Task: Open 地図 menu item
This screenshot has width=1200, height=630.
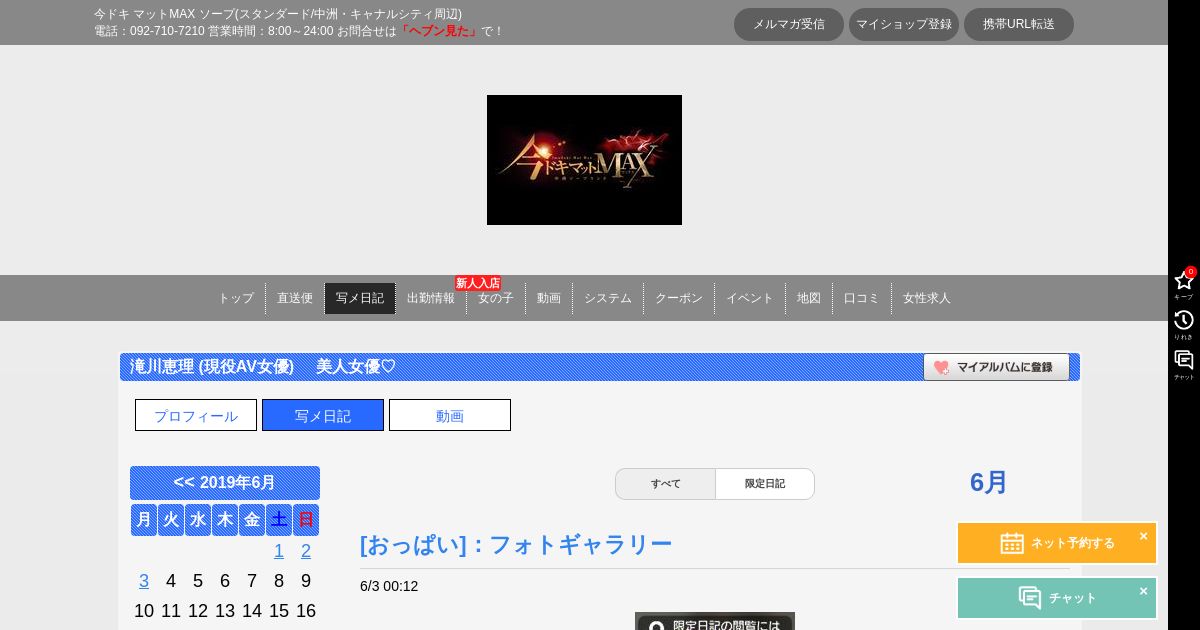Action: click(x=809, y=298)
